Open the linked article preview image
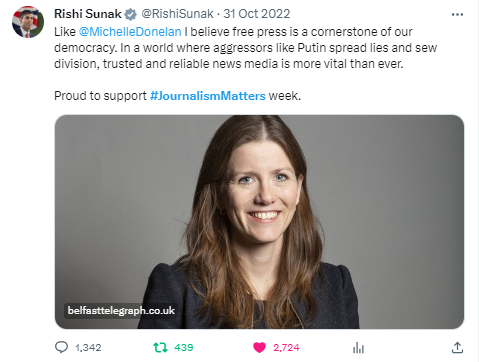Viewport: 479px width, 362px height. click(x=259, y=222)
